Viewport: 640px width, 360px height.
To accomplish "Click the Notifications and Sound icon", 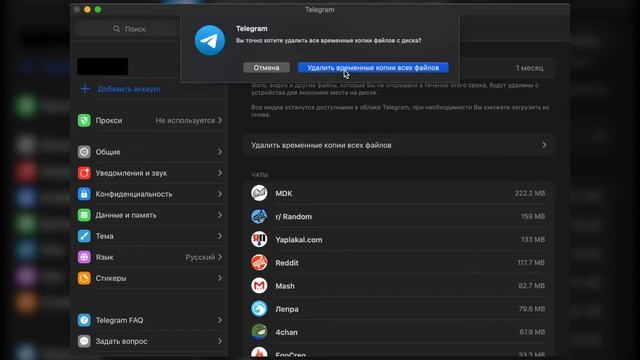I will tap(84, 173).
